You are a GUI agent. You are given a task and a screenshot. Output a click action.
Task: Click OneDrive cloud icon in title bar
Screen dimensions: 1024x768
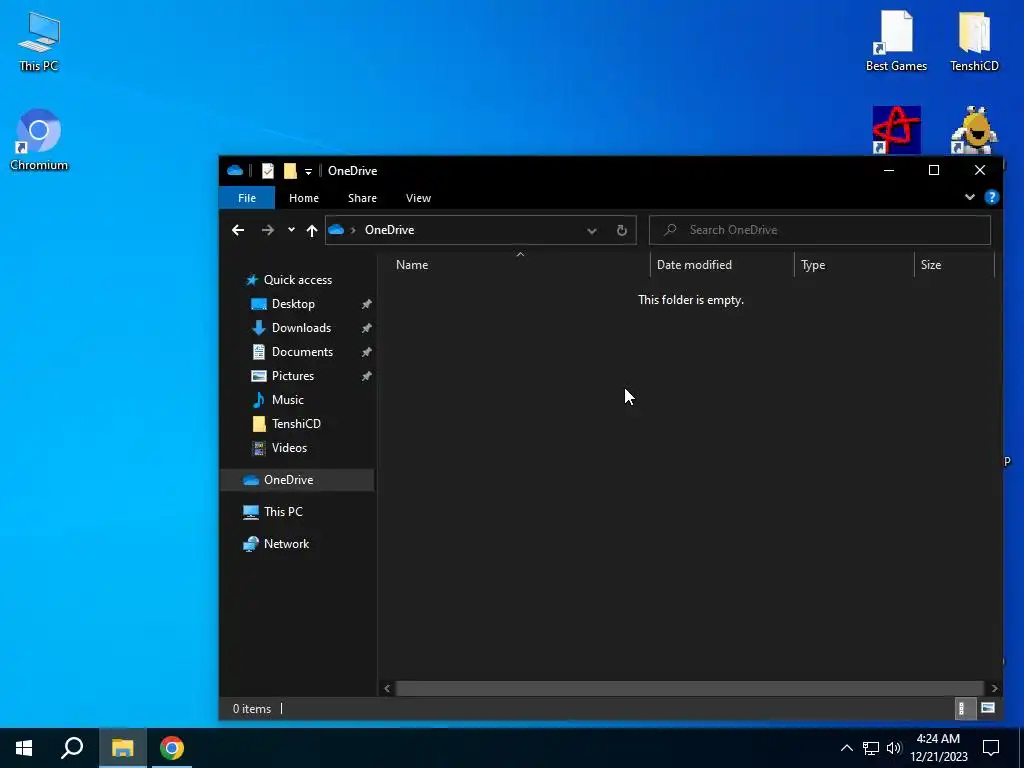coord(235,170)
